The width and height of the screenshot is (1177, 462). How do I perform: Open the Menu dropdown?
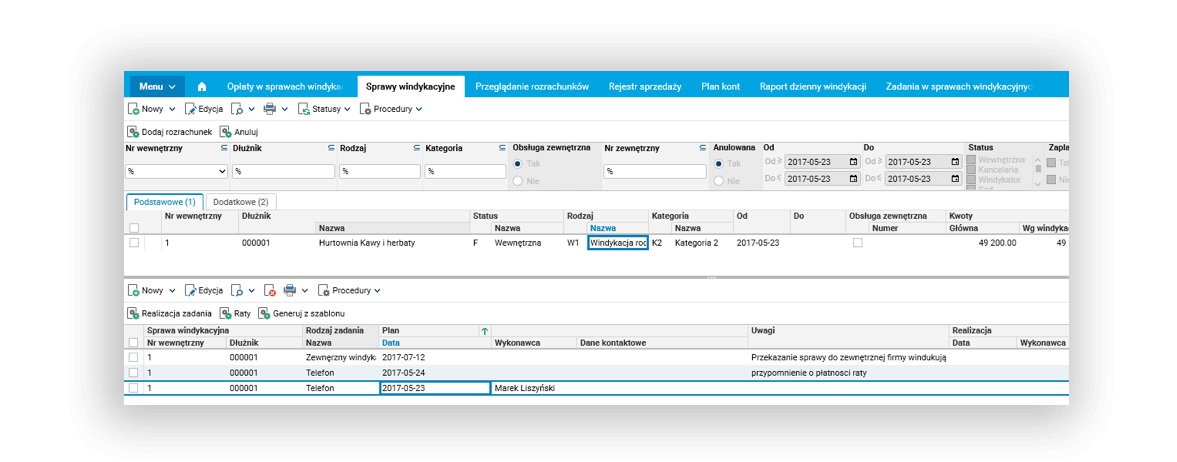coord(158,86)
